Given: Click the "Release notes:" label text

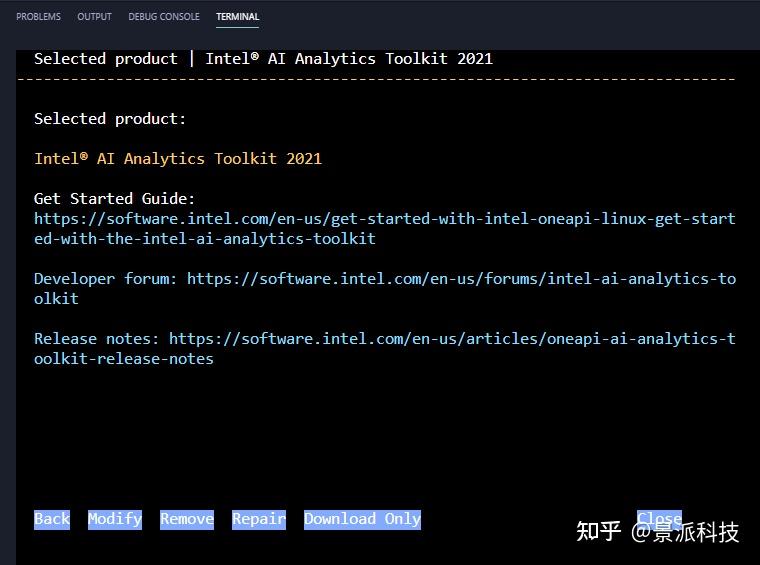Looking at the screenshot, I should [96, 339].
